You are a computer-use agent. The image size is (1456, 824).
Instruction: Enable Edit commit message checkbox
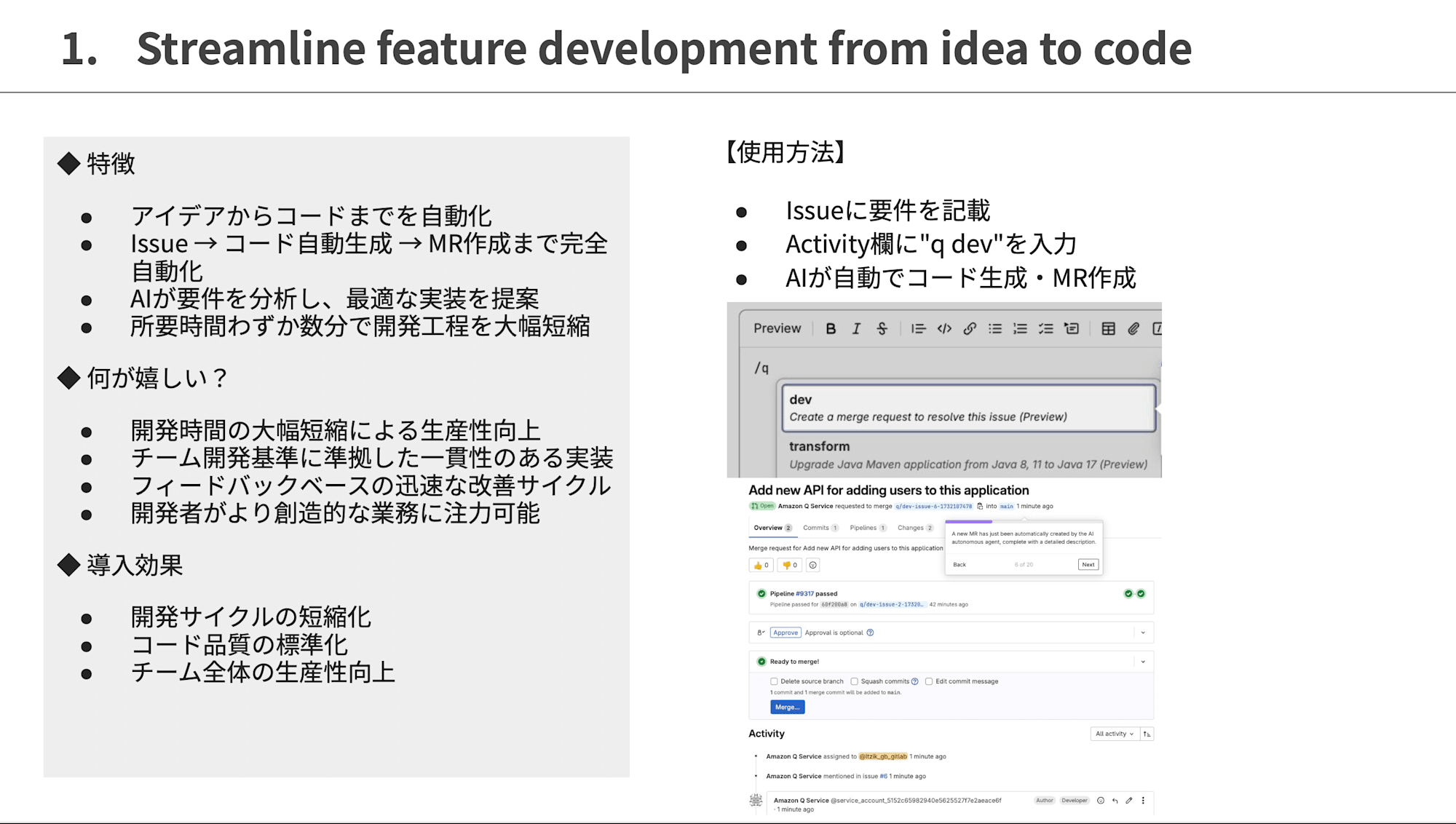click(929, 682)
